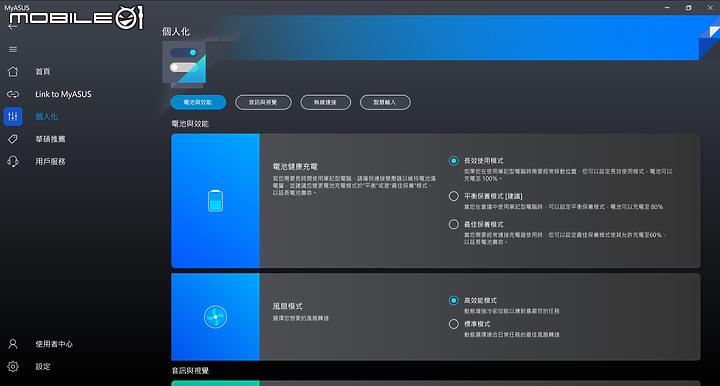Viewport: 720px width, 386px height.
Task: Open the 設定 gear icon
Action: [13, 366]
